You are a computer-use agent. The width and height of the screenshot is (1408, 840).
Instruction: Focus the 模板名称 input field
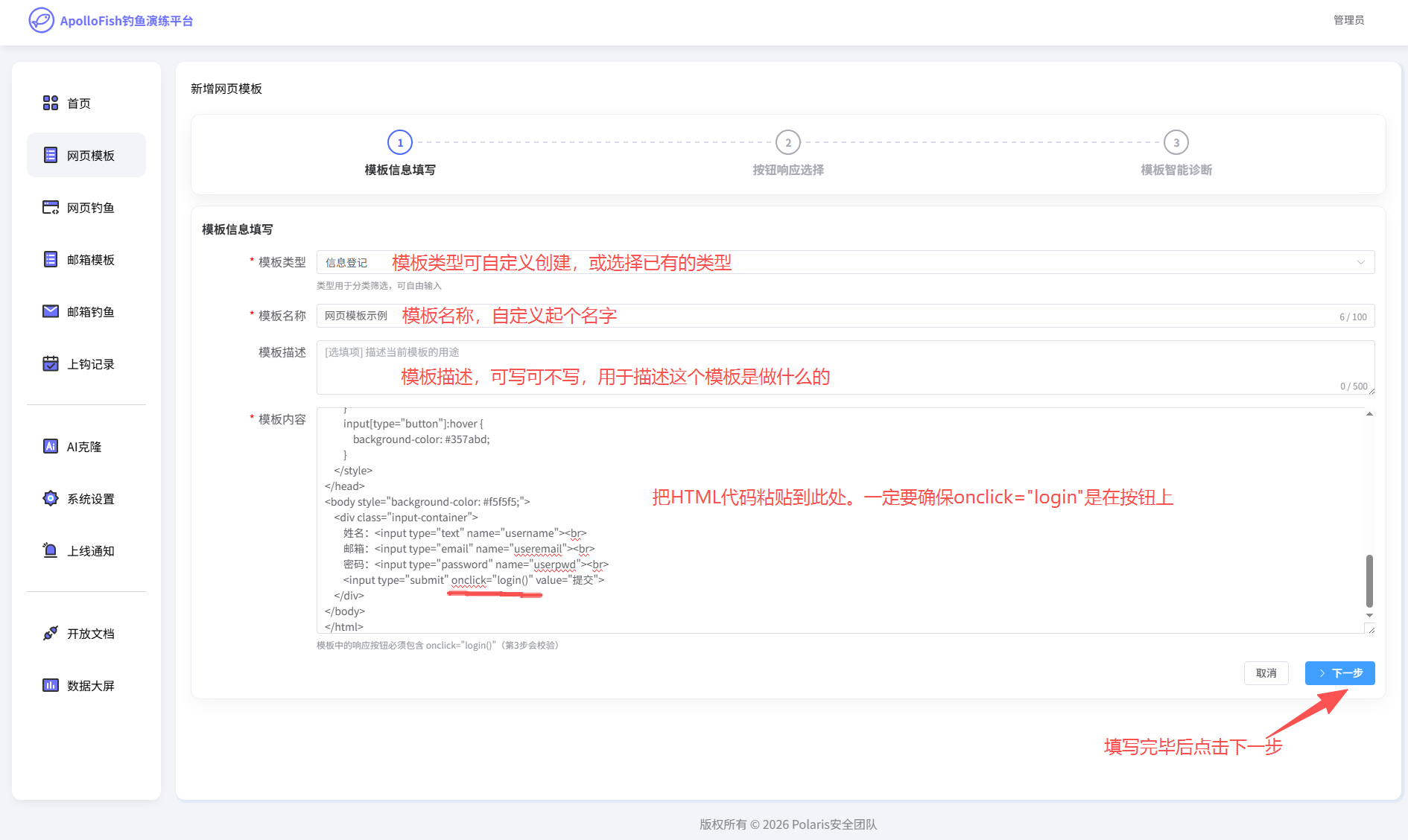846,316
